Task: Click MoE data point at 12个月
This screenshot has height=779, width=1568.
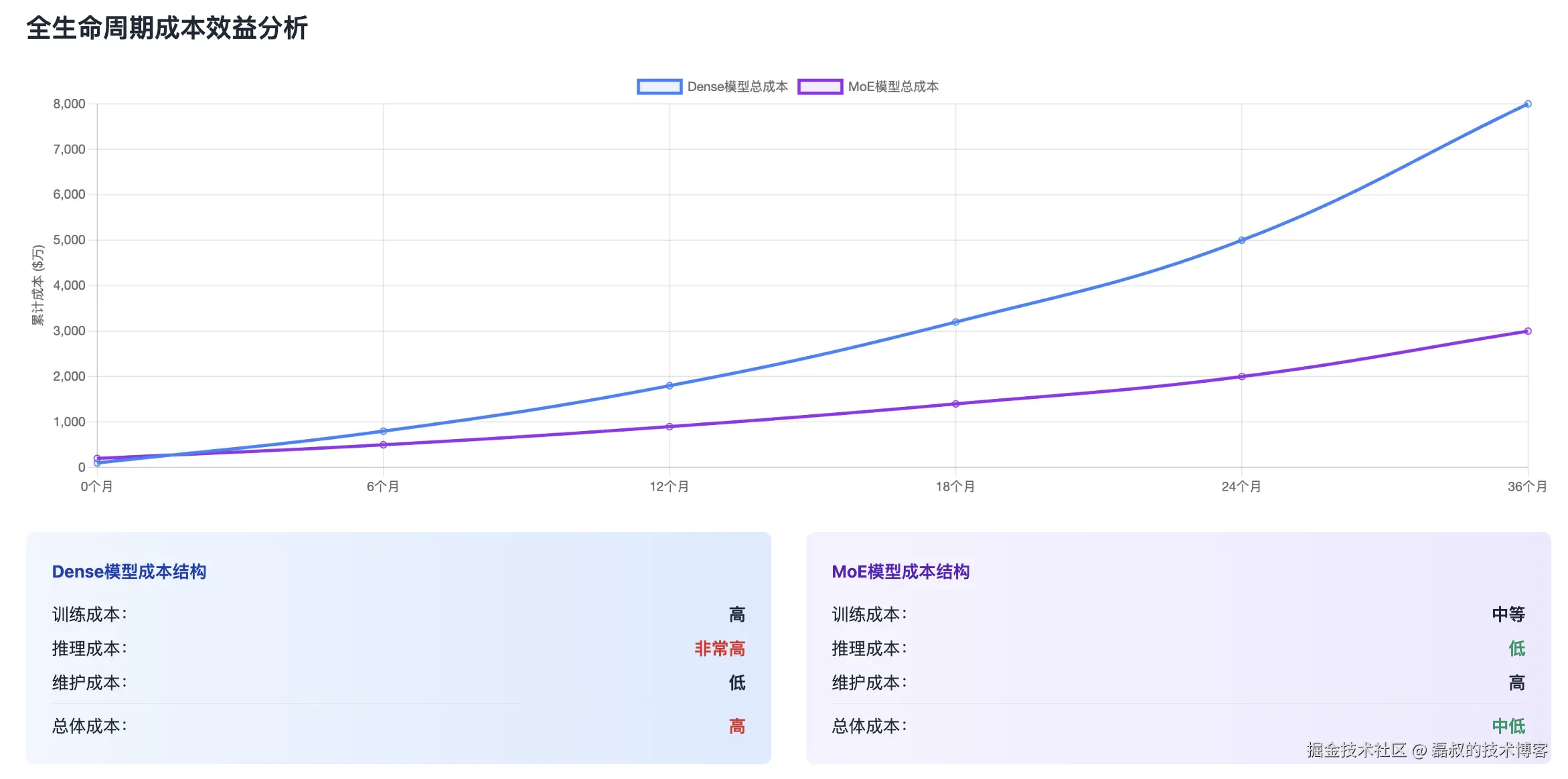Action: pos(670,426)
